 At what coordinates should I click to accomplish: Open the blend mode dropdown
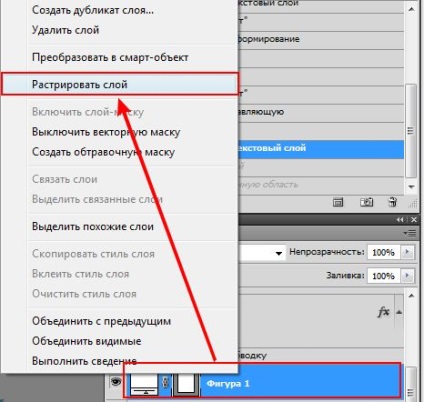pos(262,253)
